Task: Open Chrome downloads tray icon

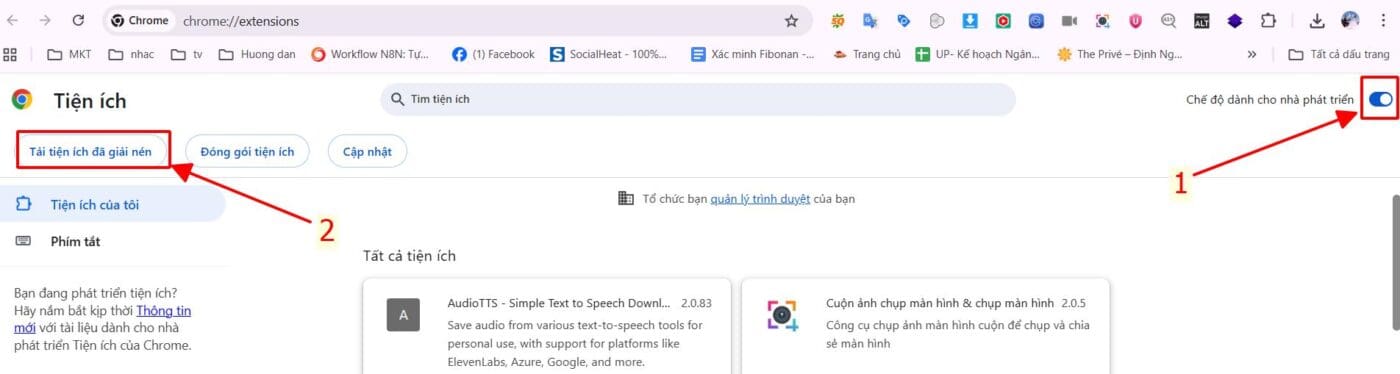Action: click(1317, 20)
